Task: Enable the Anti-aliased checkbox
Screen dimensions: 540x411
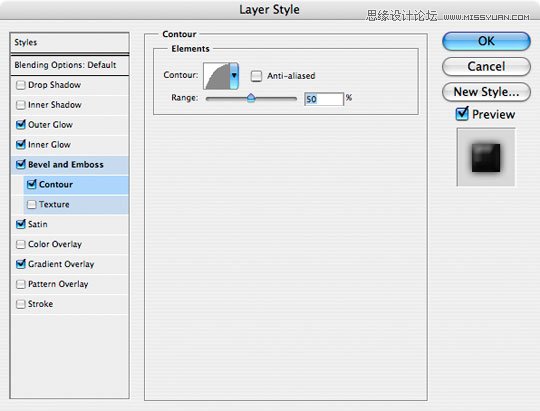Action: (x=256, y=76)
